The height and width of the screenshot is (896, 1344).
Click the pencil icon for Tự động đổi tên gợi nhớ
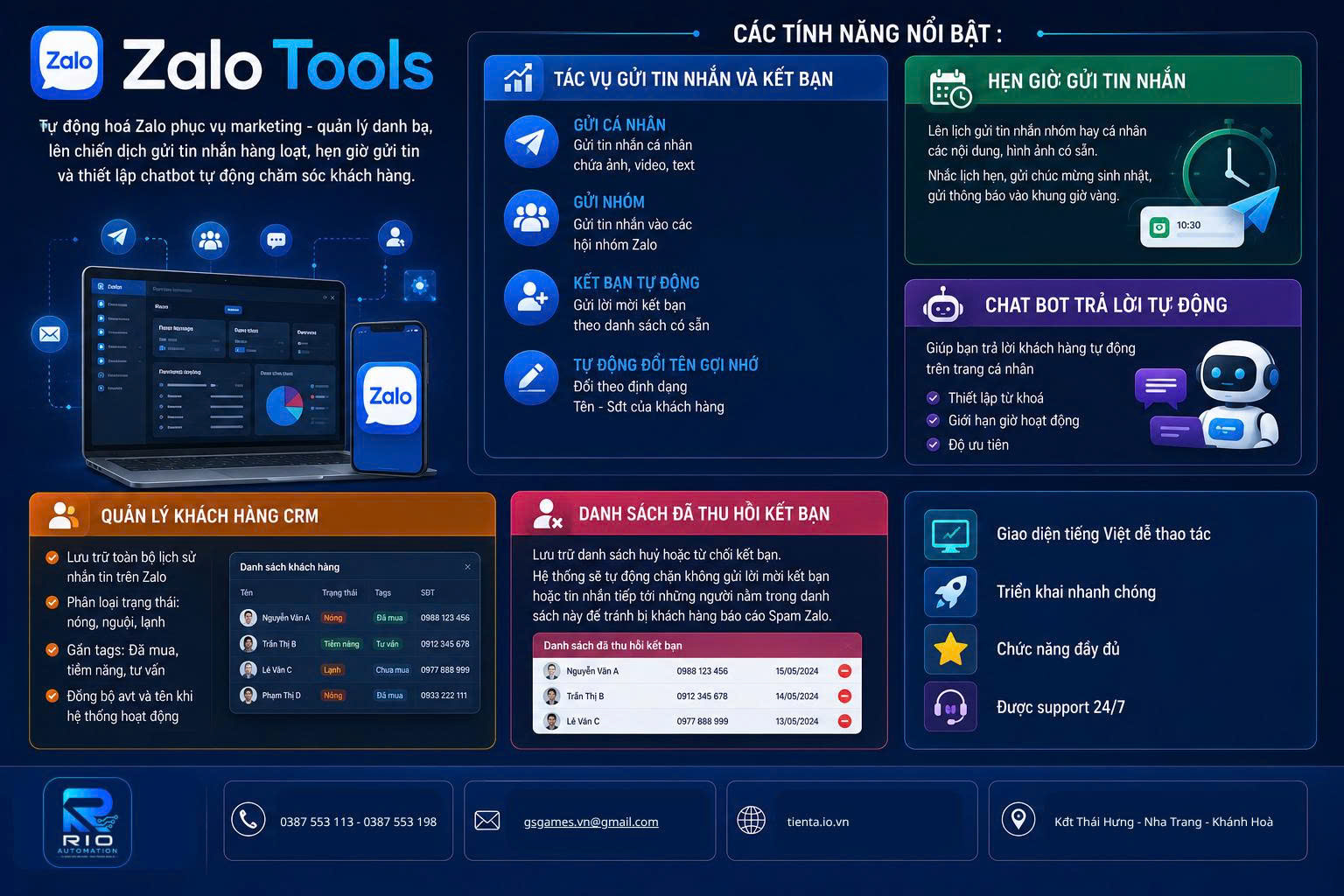[x=531, y=378]
